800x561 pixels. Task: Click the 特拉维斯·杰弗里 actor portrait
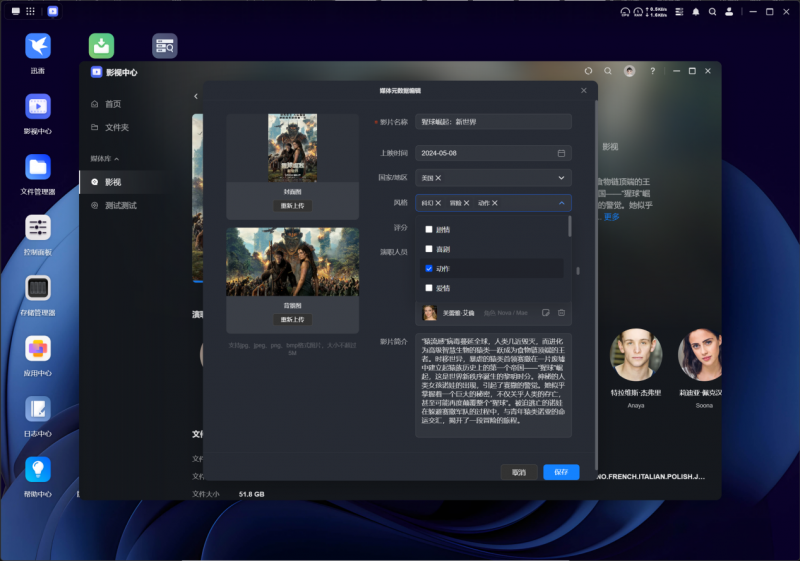click(636, 355)
